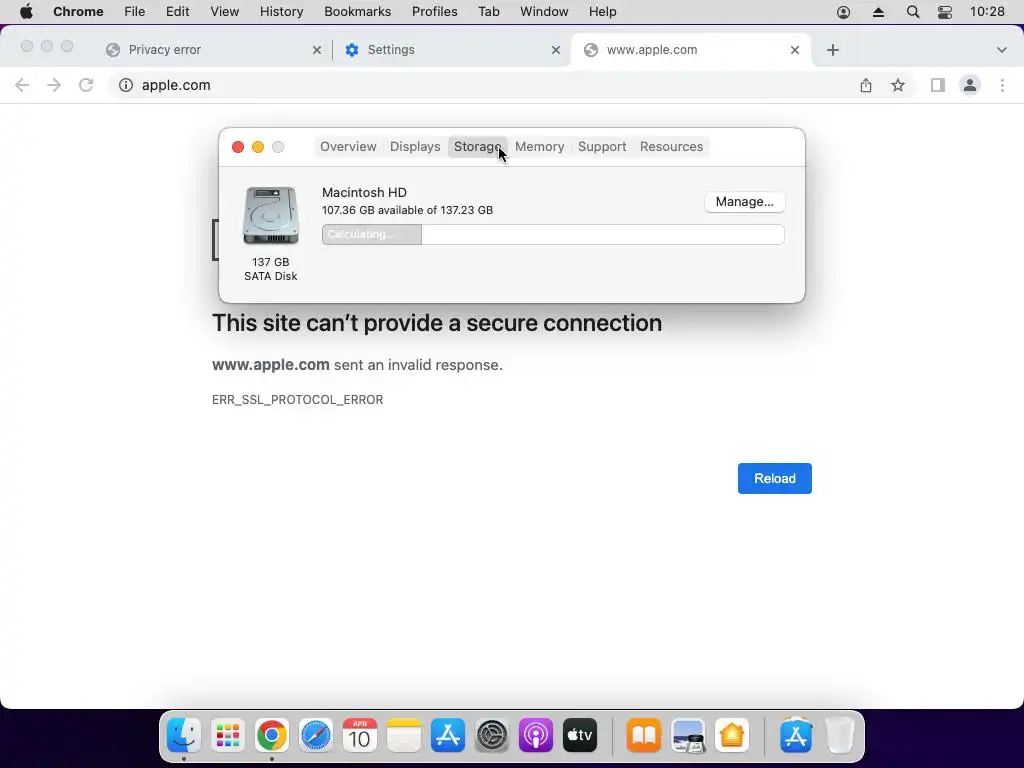Click the blue Reload button
This screenshot has height=768, width=1024.
pyautogui.click(x=775, y=479)
